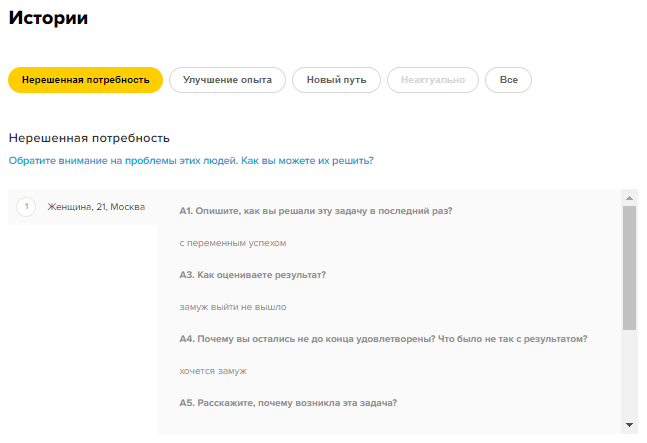Viewport: 647px width, 443px height.
Task: Open the Новый путь filter
Action: point(336,80)
